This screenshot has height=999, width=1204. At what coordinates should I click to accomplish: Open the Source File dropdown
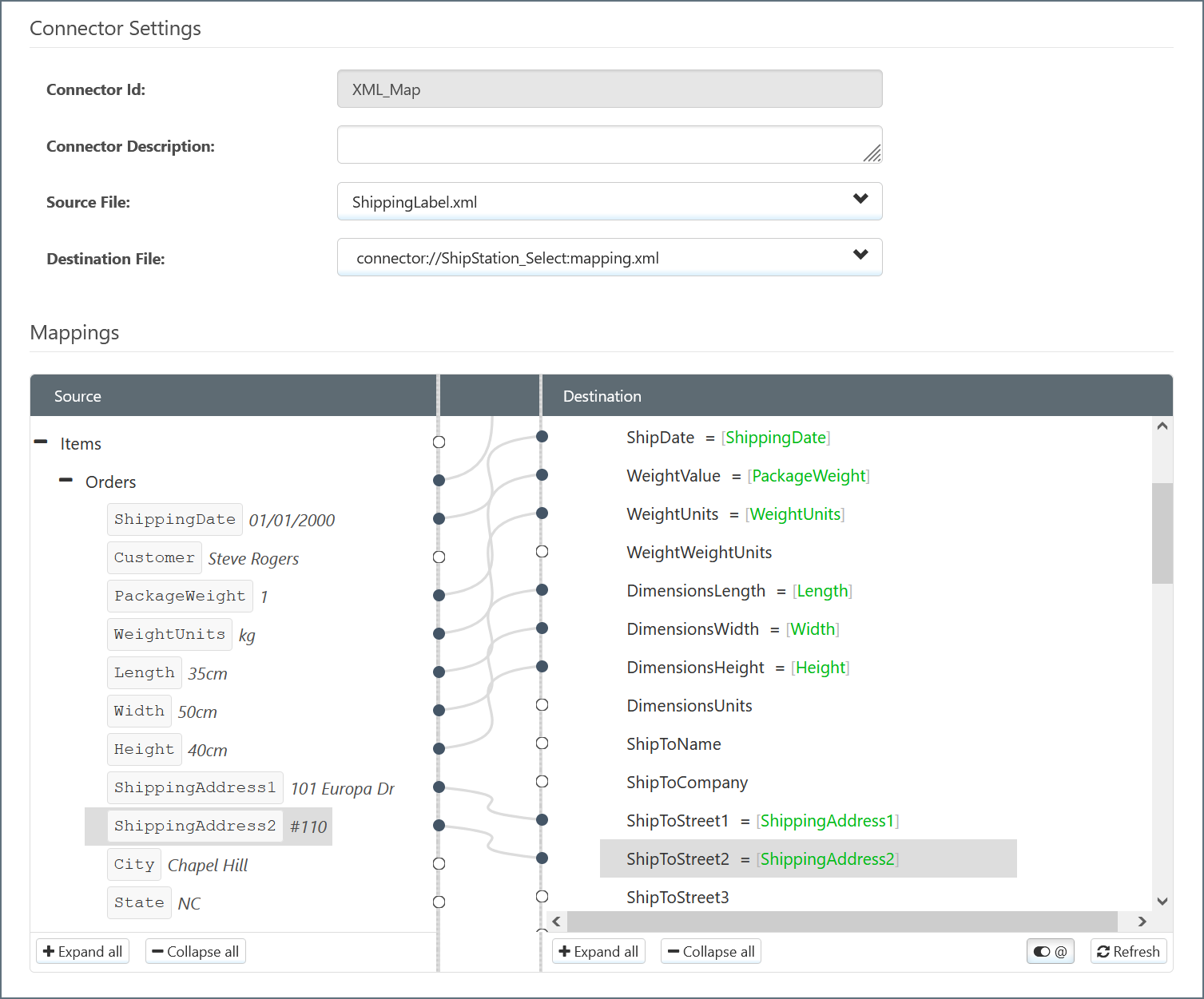point(609,201)
